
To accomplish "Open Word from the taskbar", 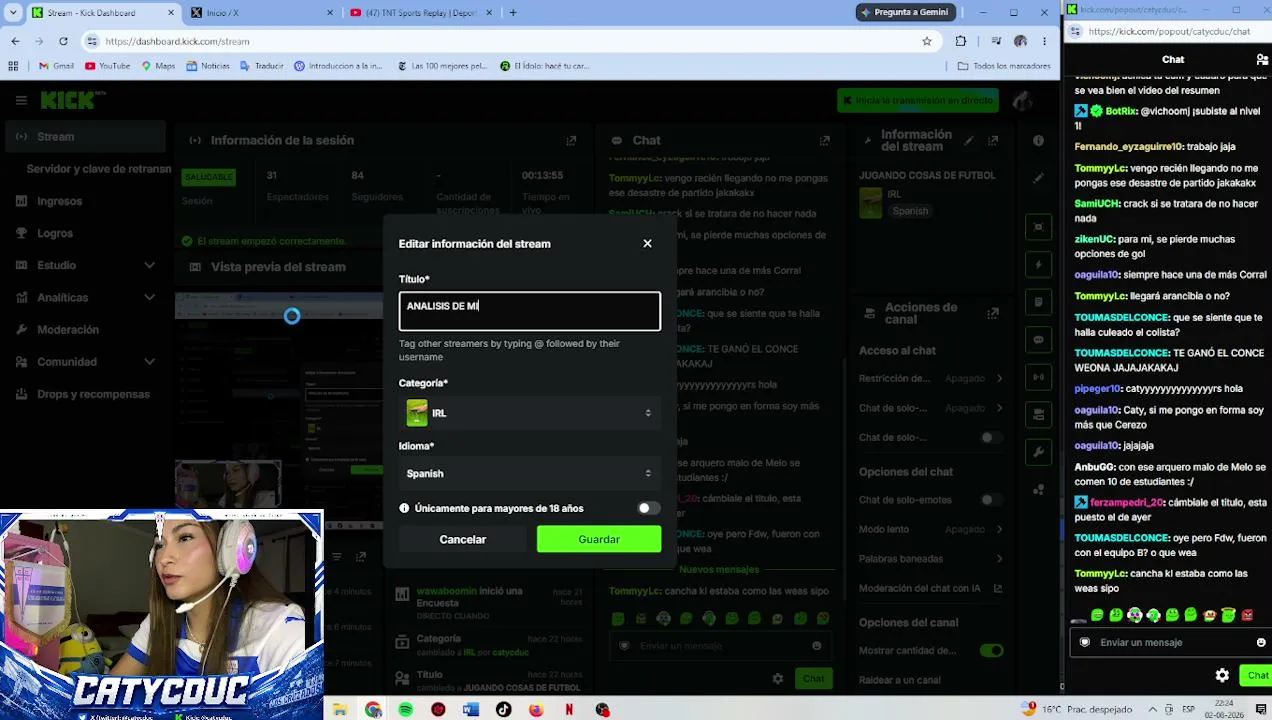I will click(471, 709).
